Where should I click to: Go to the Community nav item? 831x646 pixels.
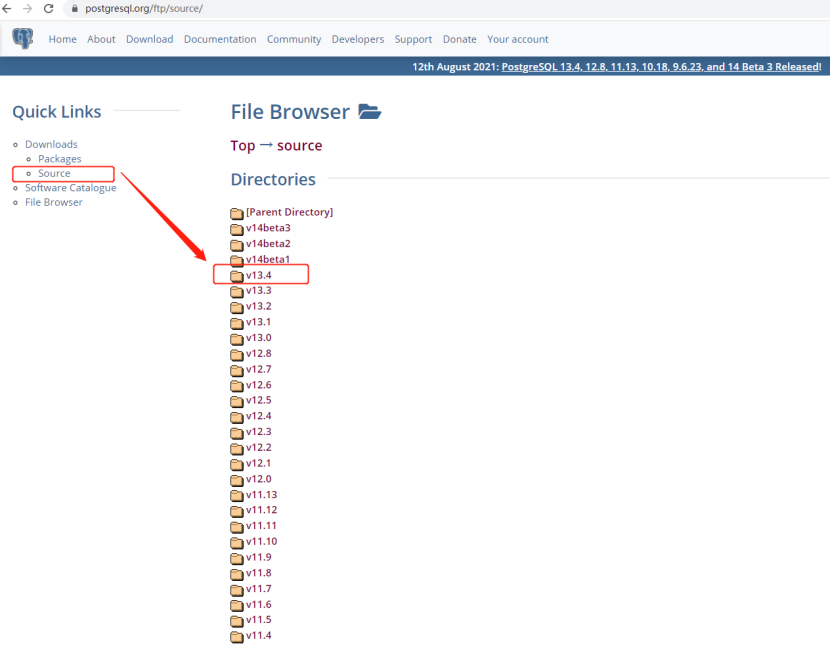click(x=294, y=39)
